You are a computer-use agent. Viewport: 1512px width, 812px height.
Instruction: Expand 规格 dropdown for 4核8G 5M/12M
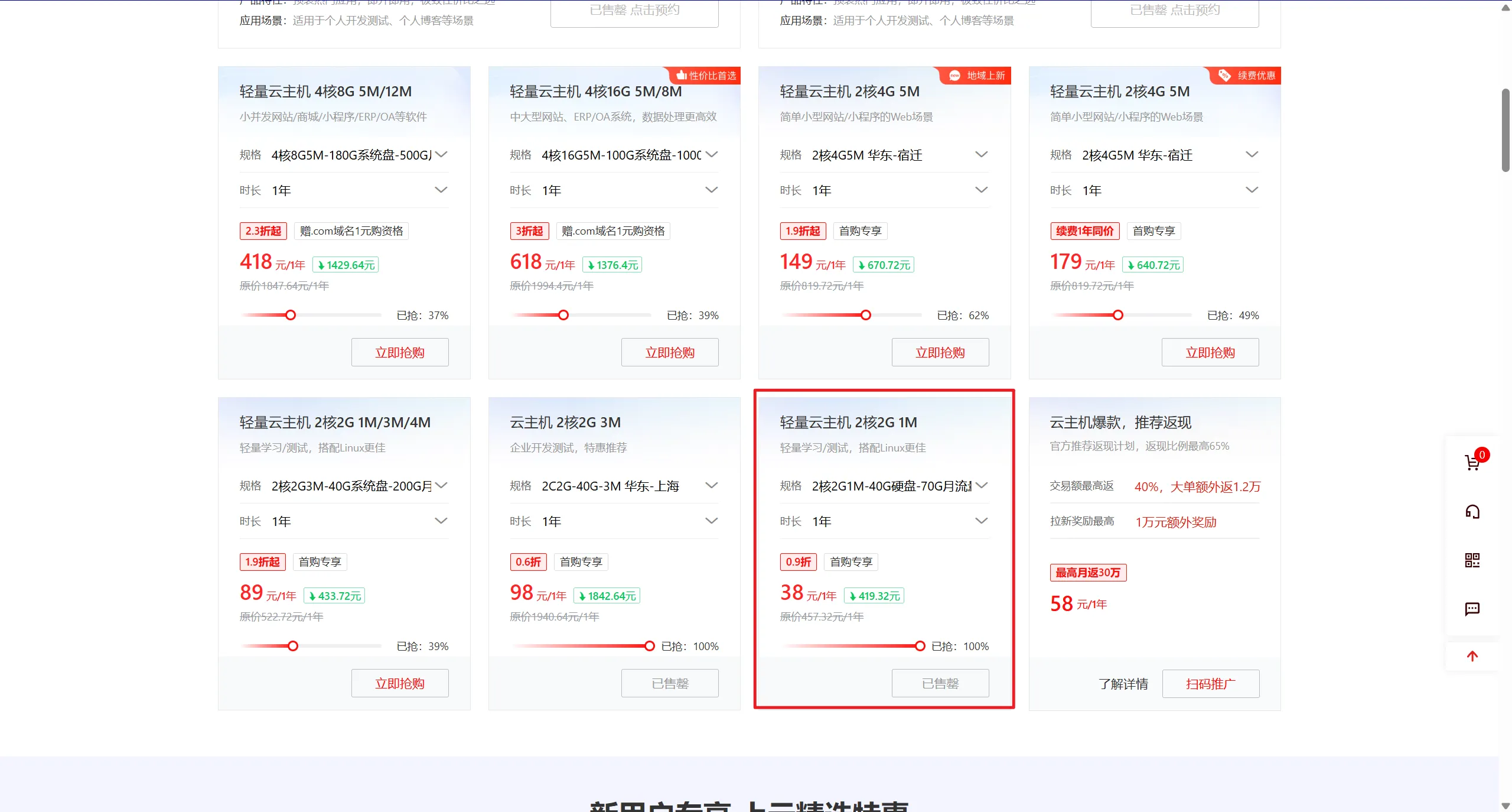[x=441, y=155]
